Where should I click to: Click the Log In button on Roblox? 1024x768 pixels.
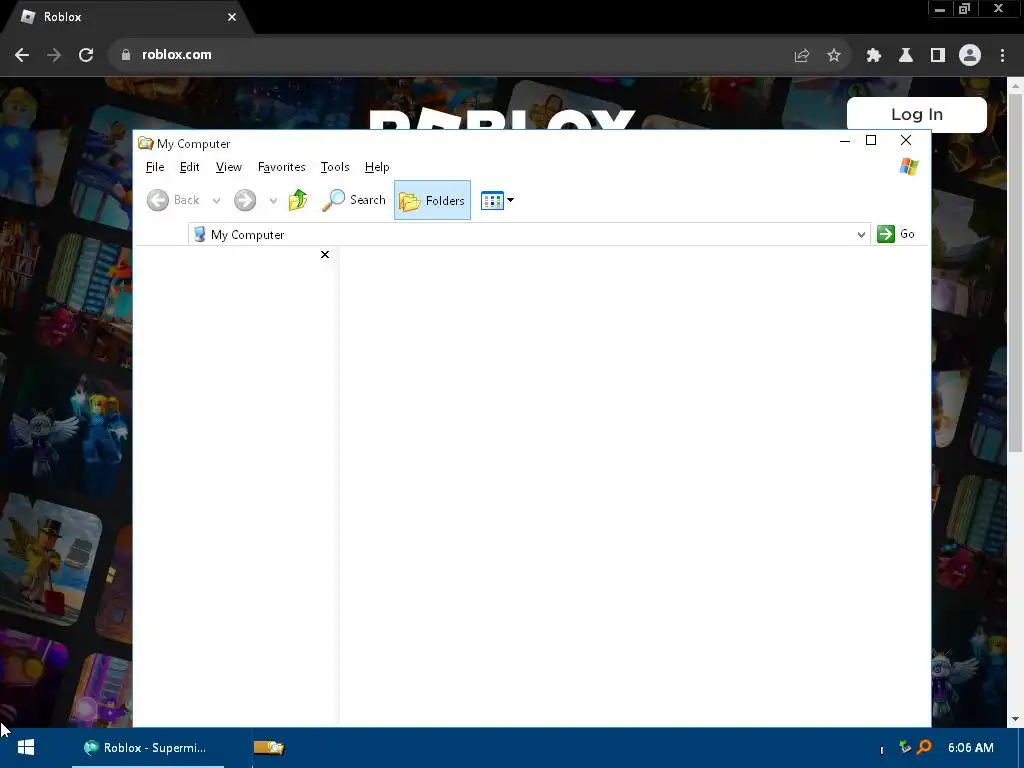pos(916,114)
